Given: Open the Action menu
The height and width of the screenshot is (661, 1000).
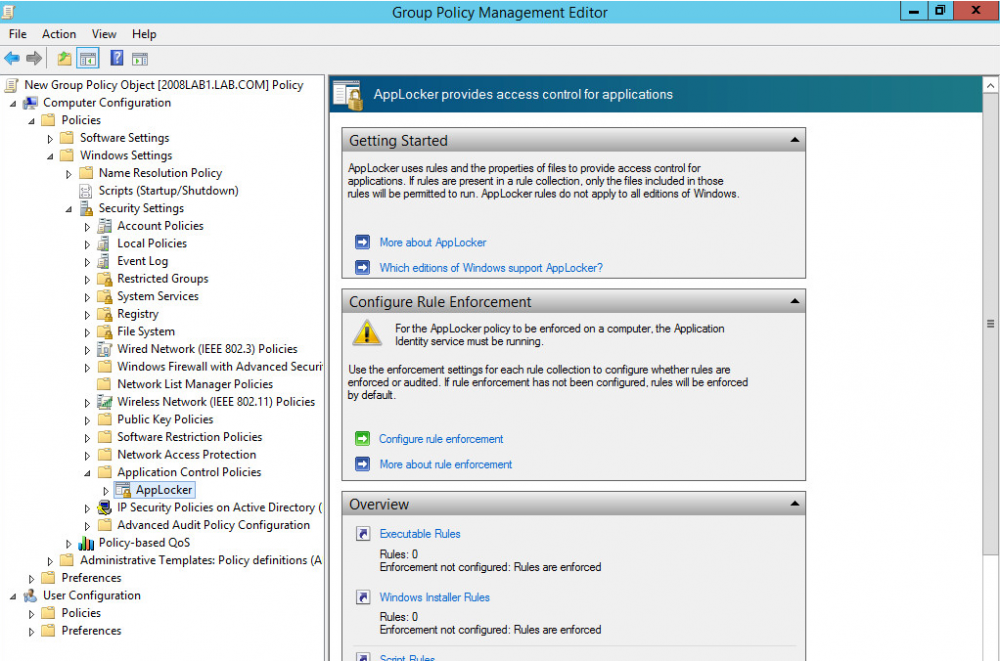Looking at the screenshot, I should coord(59,34).
